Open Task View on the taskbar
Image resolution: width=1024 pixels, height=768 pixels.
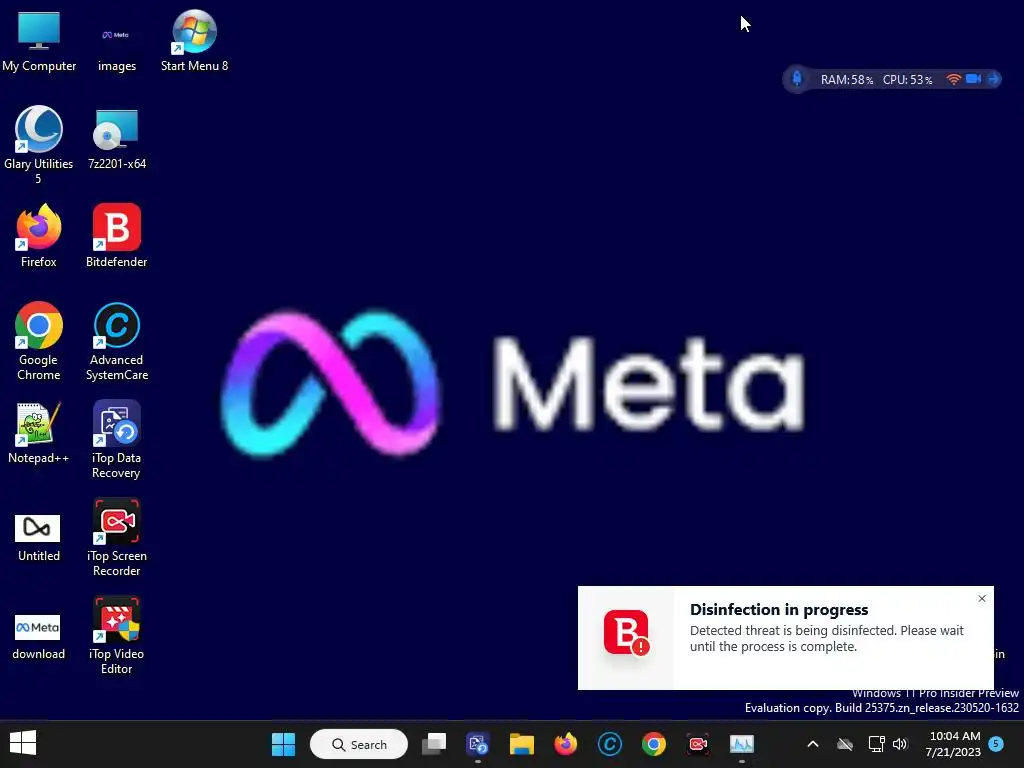tap(434, 744)
